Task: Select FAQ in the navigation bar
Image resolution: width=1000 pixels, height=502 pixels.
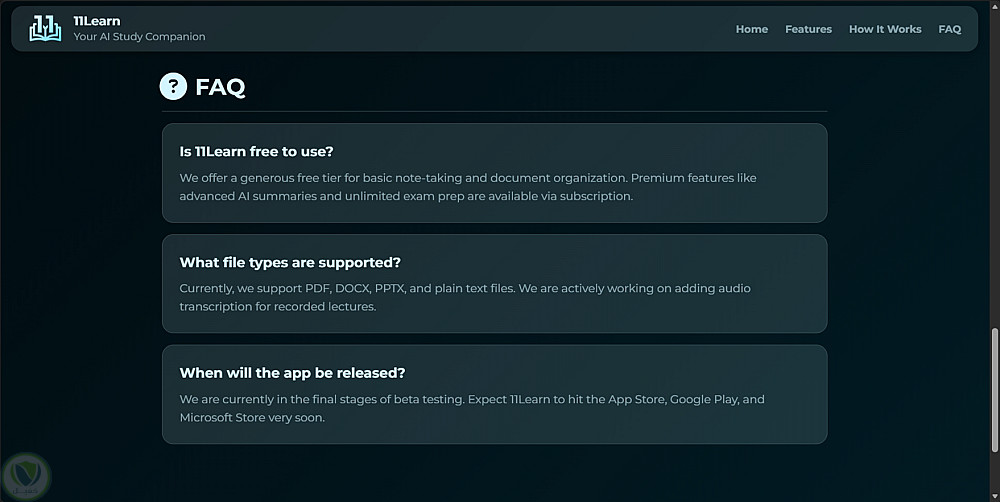Action: coord(950,29)
